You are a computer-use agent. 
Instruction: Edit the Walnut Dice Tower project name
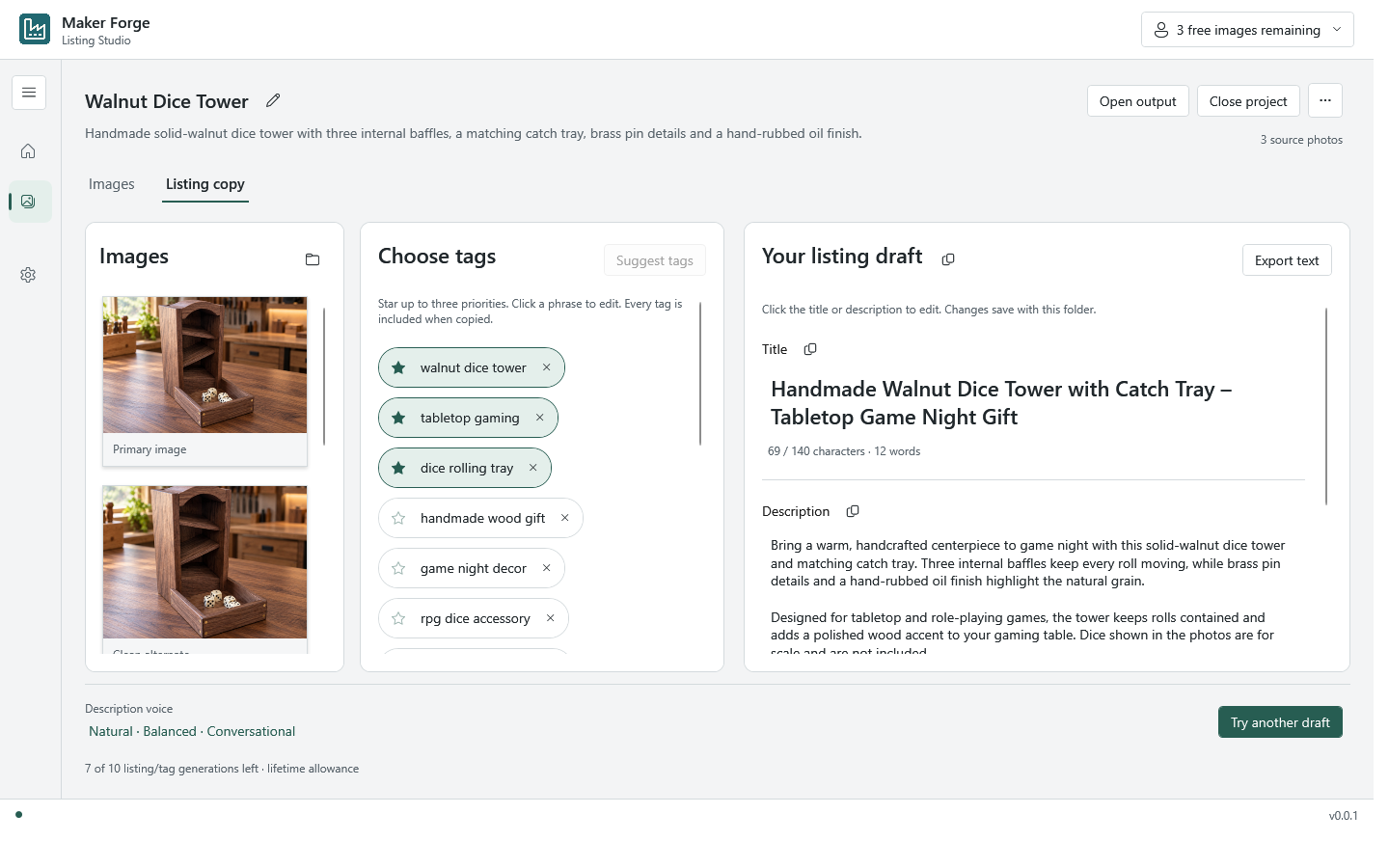pos(273,100)
